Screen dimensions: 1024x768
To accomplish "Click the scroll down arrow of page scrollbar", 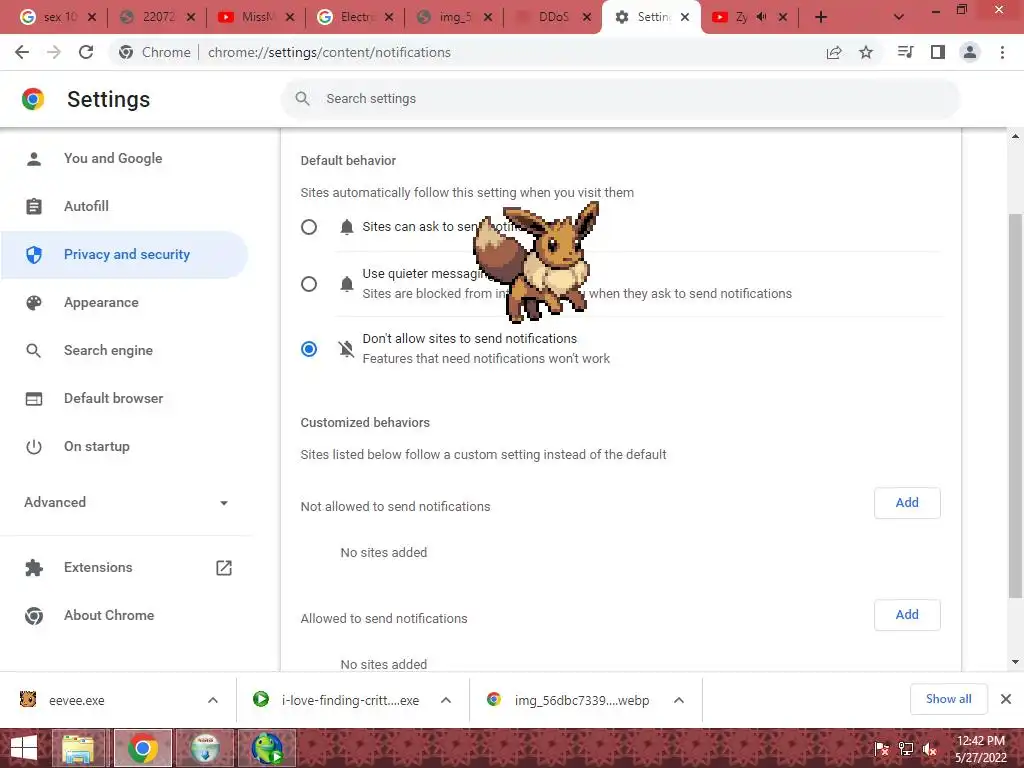I will pos(1015,662).
